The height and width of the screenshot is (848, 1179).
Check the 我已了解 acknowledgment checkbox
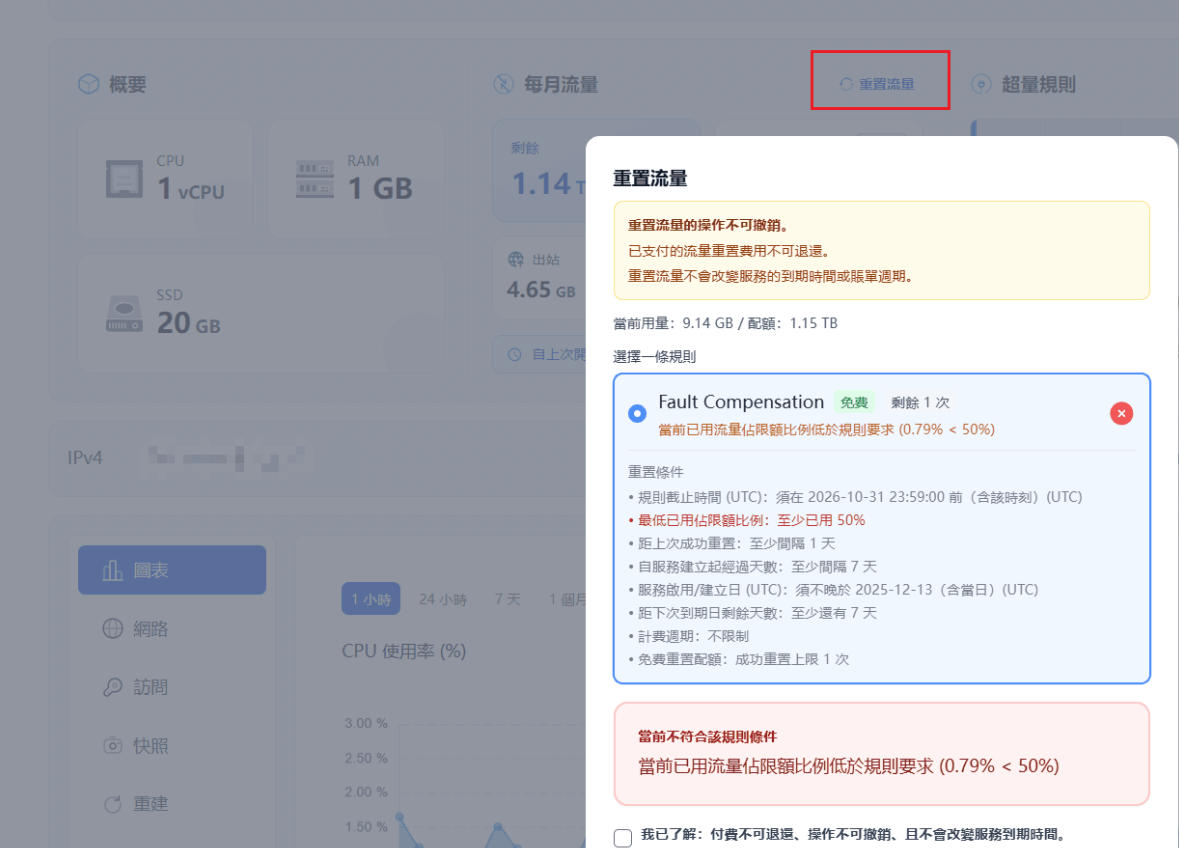(x=623, y=838)
